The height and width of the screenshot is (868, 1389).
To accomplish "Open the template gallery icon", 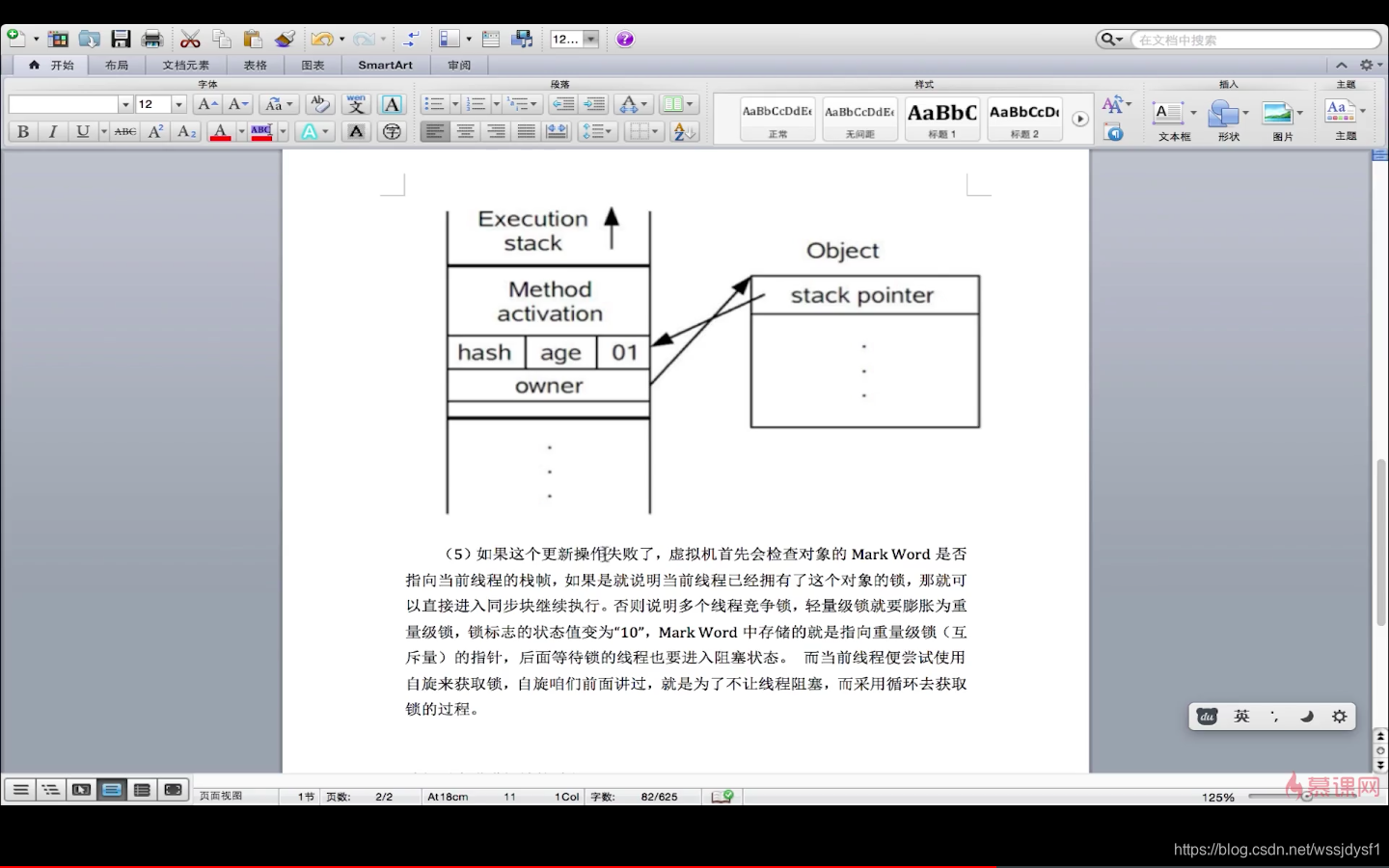I will [58, 39].
